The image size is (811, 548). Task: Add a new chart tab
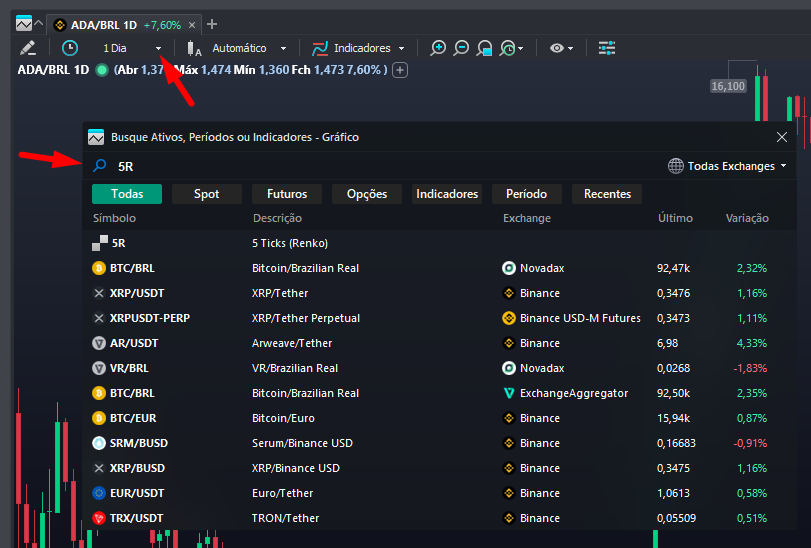[x=212, y=24]
